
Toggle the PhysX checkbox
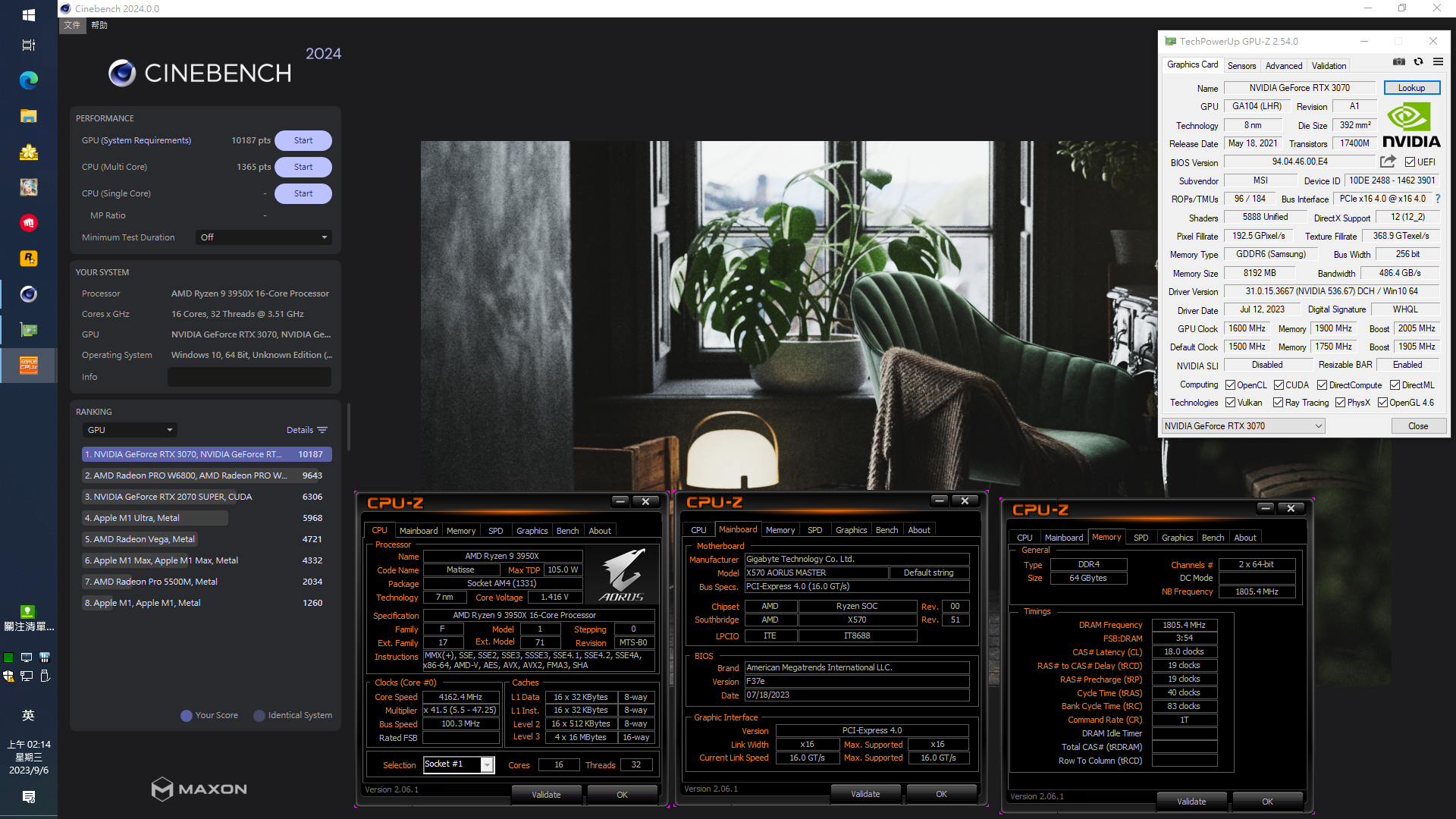(1340, 403)
